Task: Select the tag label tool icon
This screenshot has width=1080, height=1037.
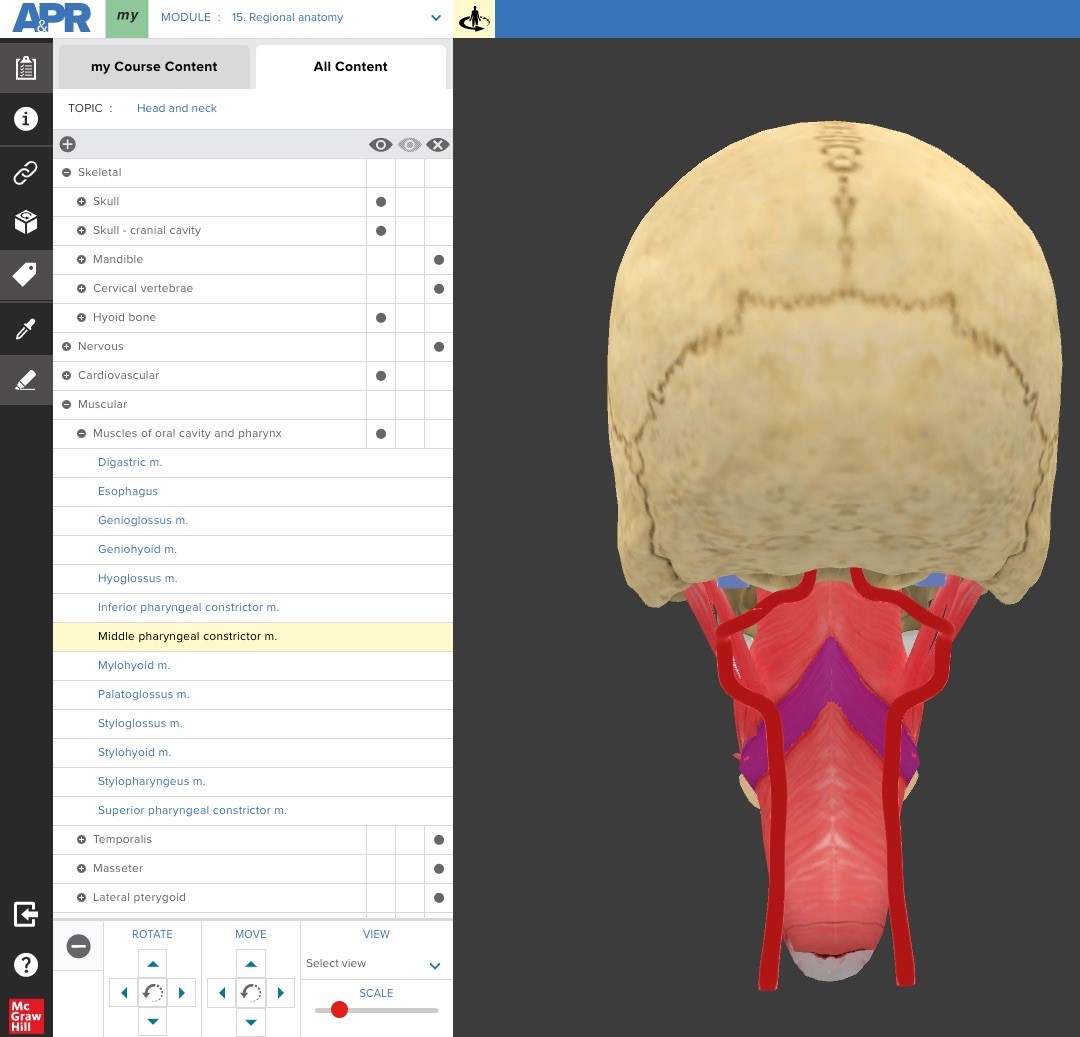Action: click(x=25, y=275)
